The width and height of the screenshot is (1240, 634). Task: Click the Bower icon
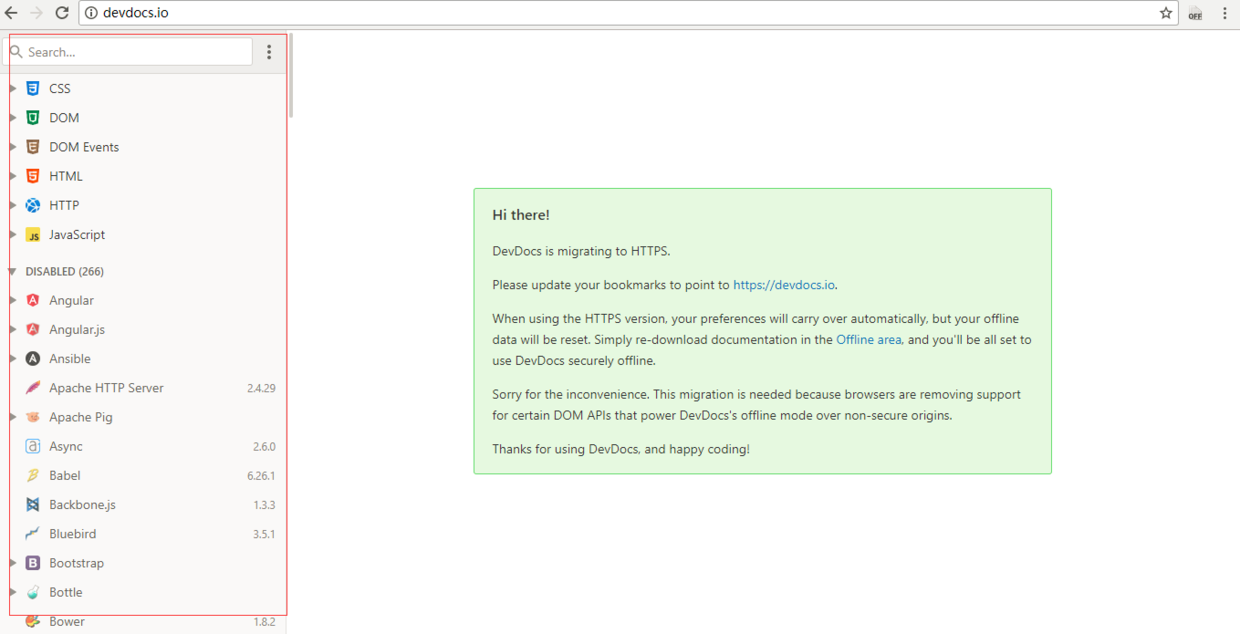[33, 621]
